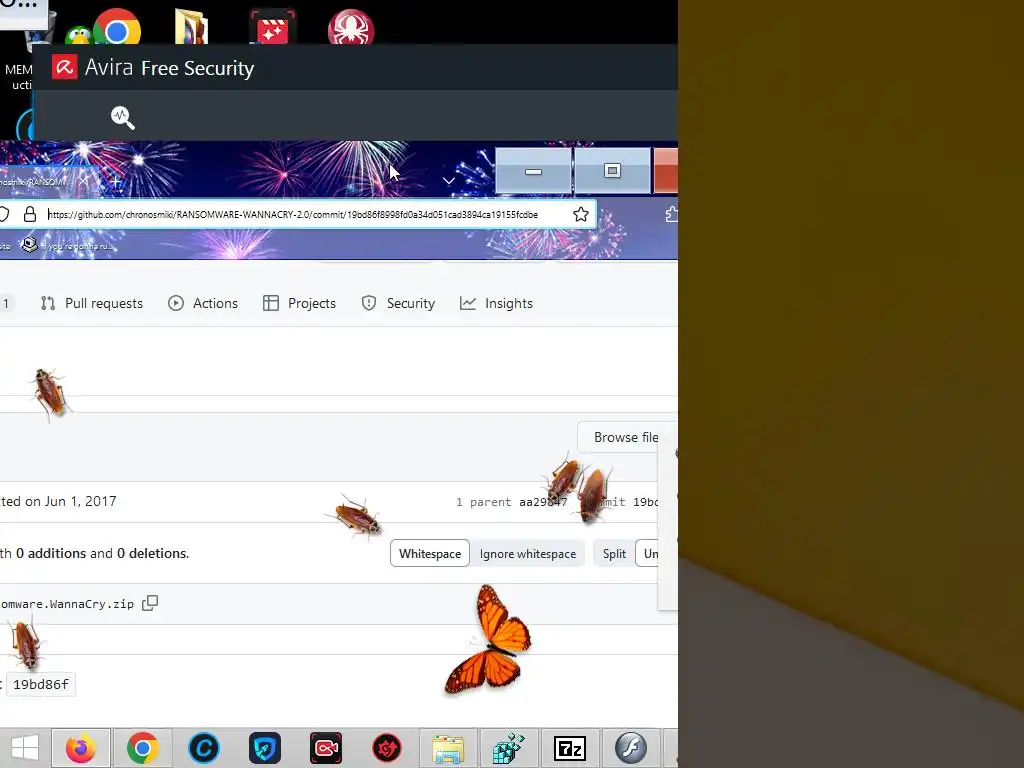Viewport: 1024px width, 768px height.
Task: Select Ignore whitespace diff option
Action: (x=528, y=554)
